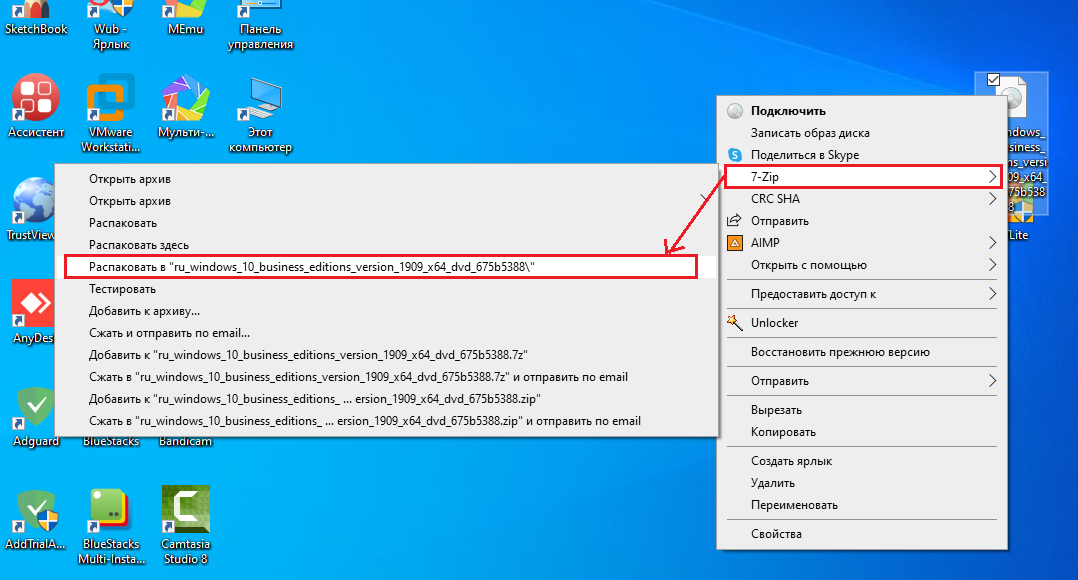
Task: Expand Предоставить доступ к submenu arrow
Action: [992, 293]
